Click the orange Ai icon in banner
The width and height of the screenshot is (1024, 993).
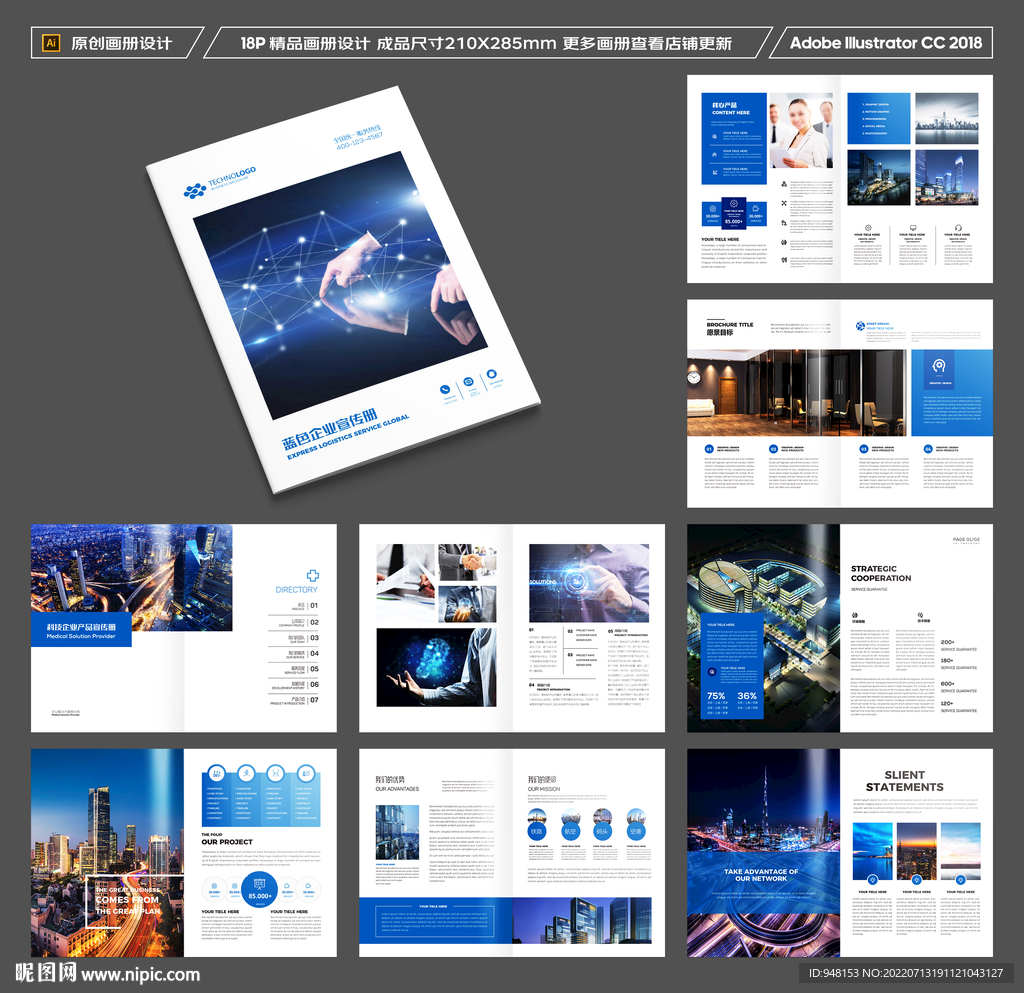pyautogui.click(x=50, y=43)
